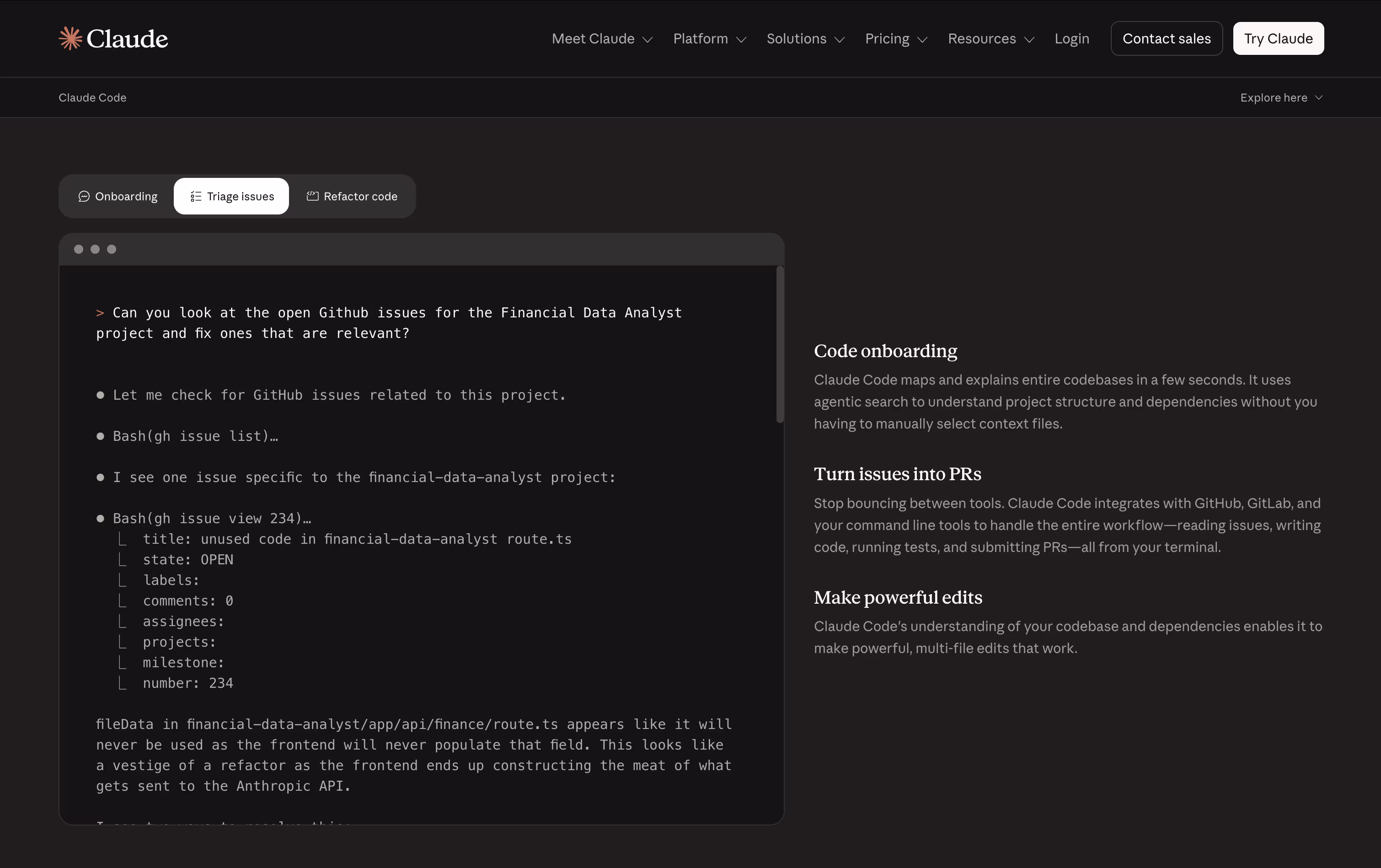Click the 'labels:' terminal line

[171, 580]
